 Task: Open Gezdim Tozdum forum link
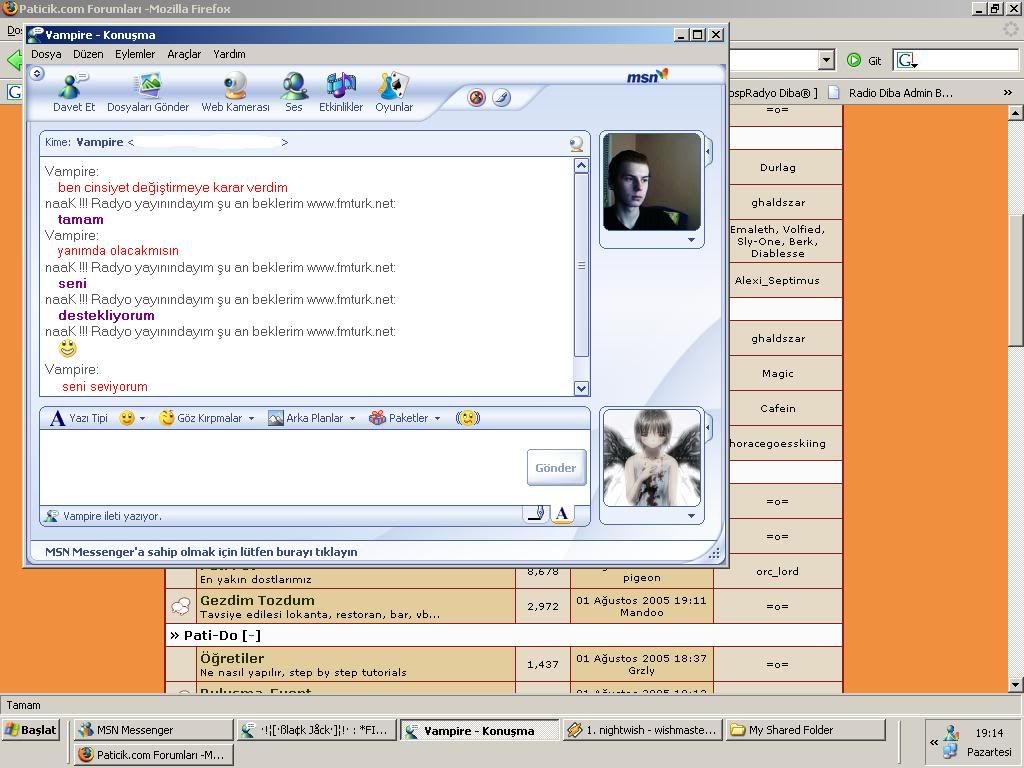[x=257, y=600]
